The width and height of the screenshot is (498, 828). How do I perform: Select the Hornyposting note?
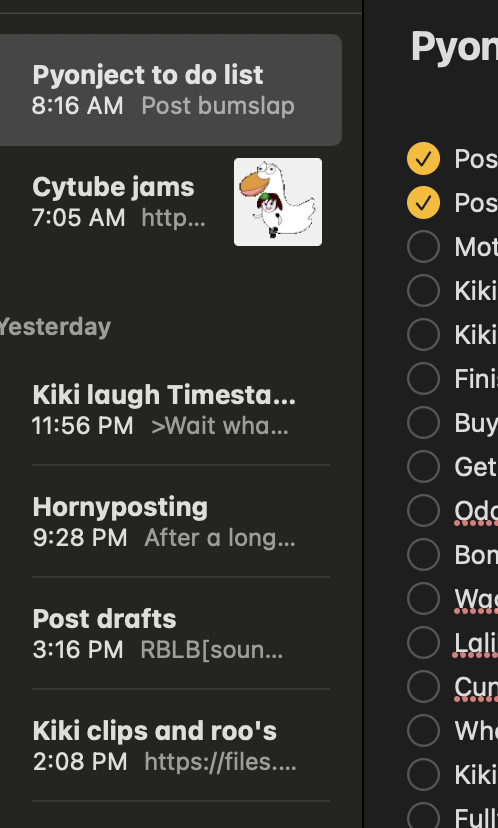coord(169,522)
